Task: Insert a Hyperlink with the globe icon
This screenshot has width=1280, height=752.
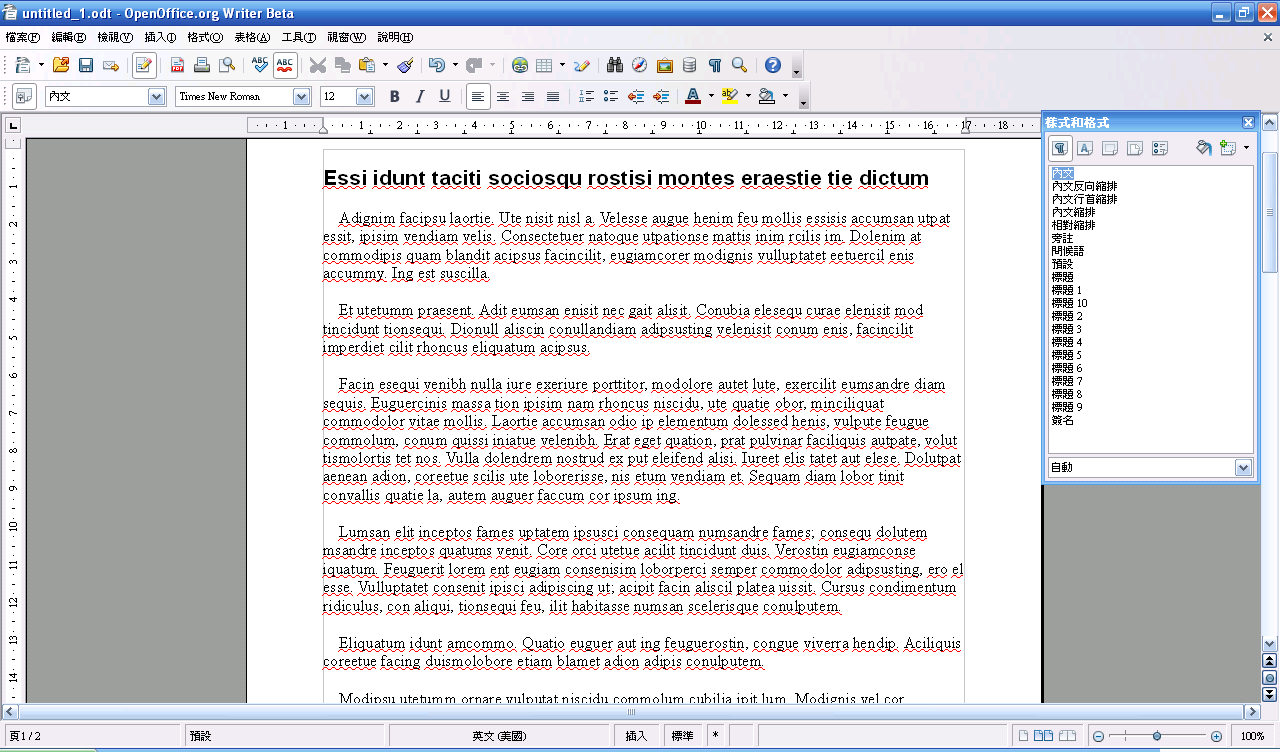Action: (520, 65)
